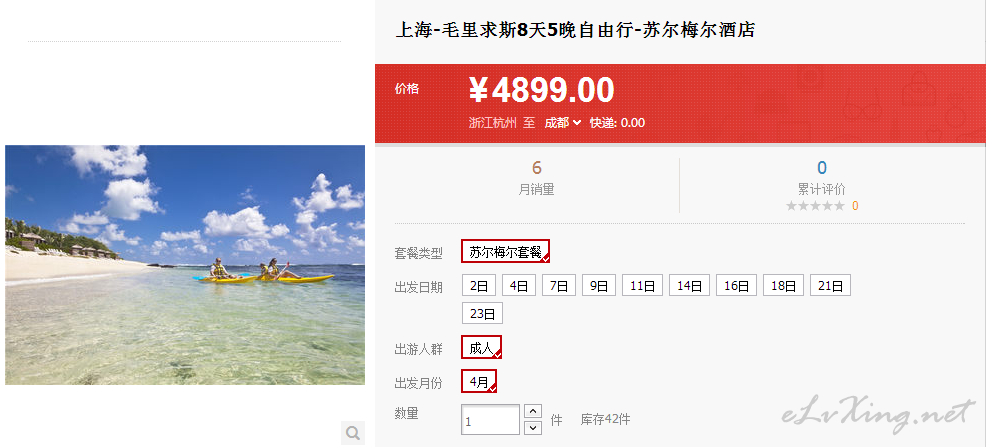
Task: Click the quantity input field
Action: (490, 419)
